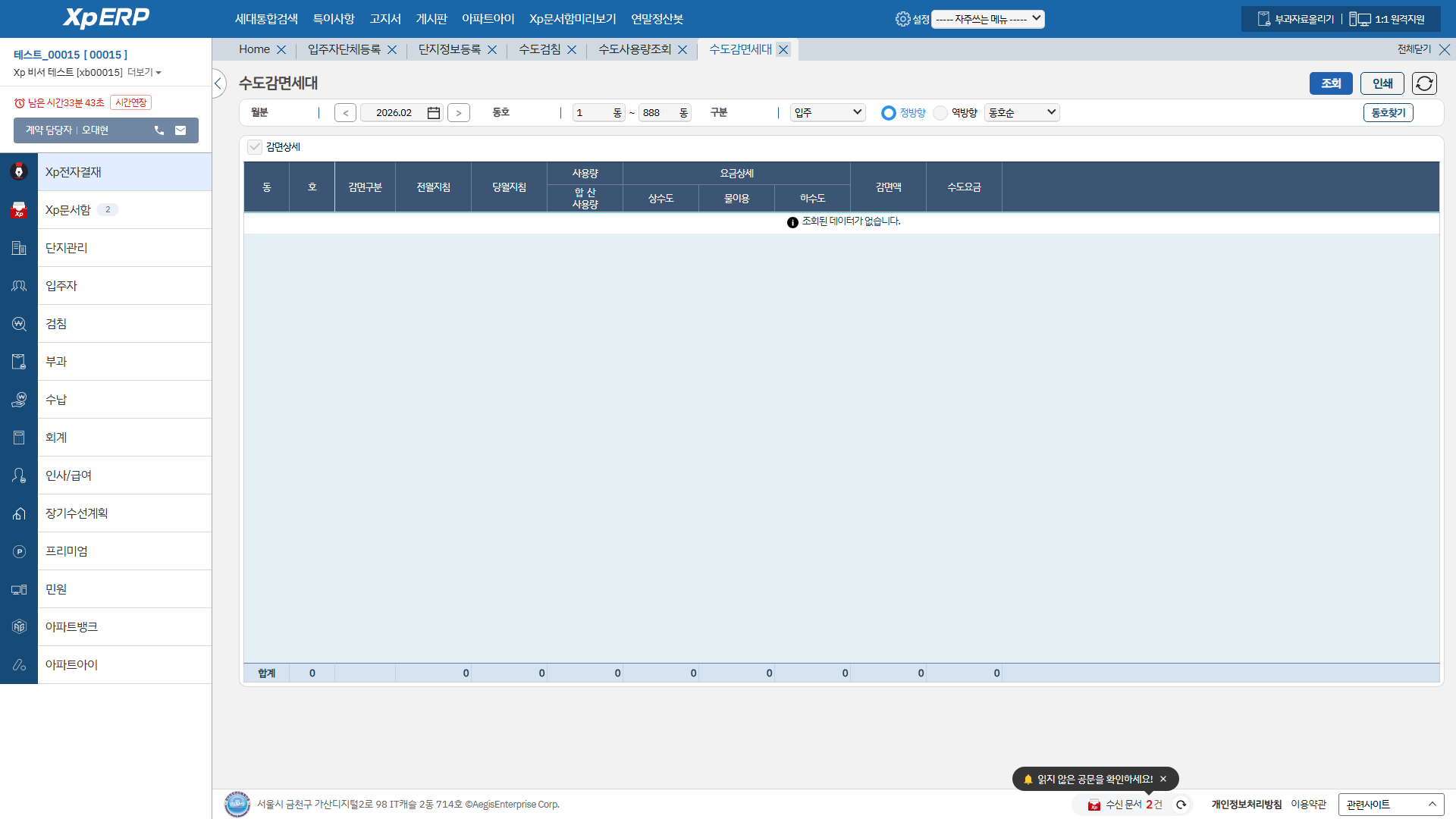Refresh the received documents count icon
The height and width of the screenshot is (819, 1456).
tap(1181, 805)
